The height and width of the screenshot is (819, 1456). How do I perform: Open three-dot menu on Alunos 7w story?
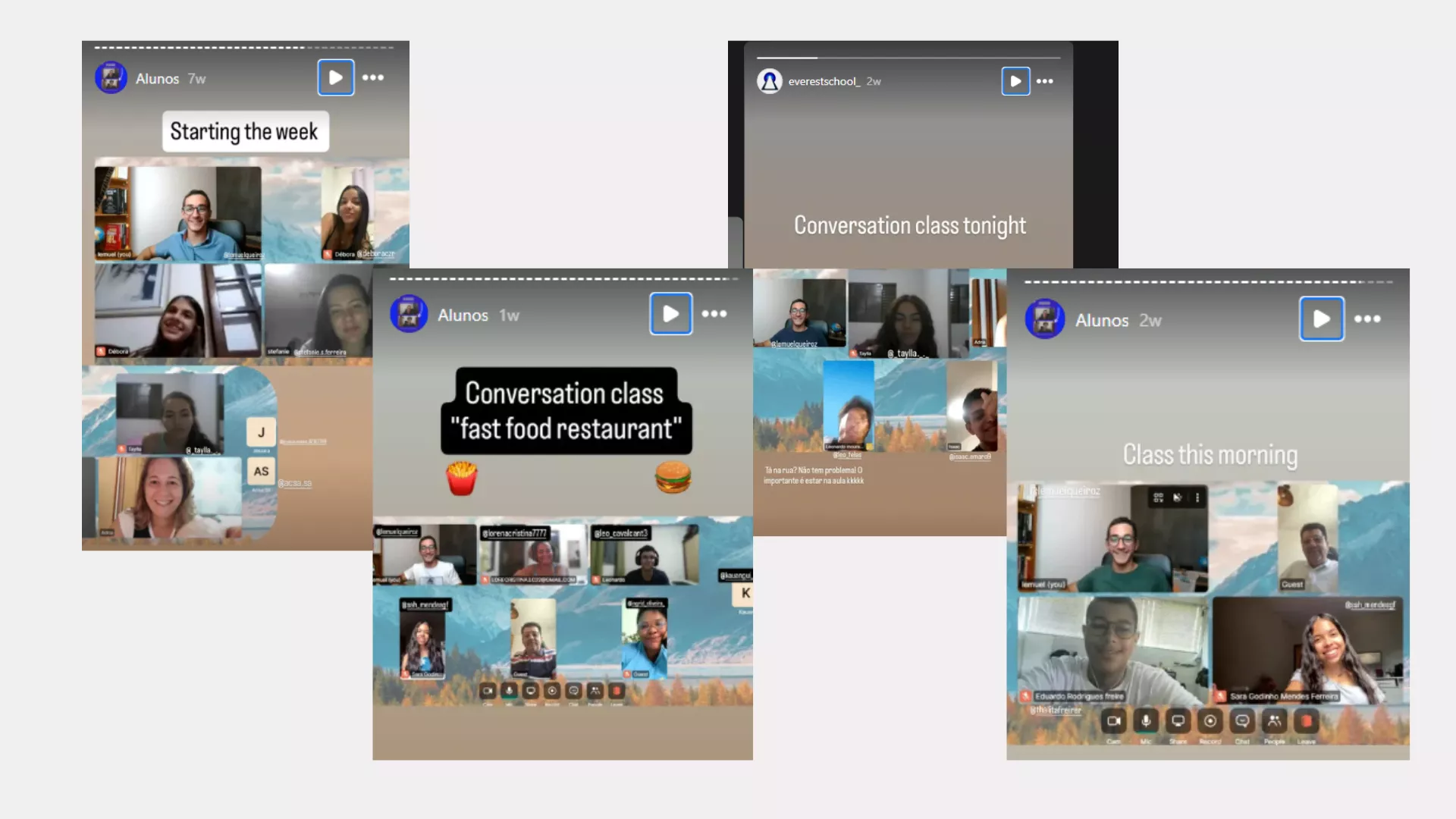373,77
